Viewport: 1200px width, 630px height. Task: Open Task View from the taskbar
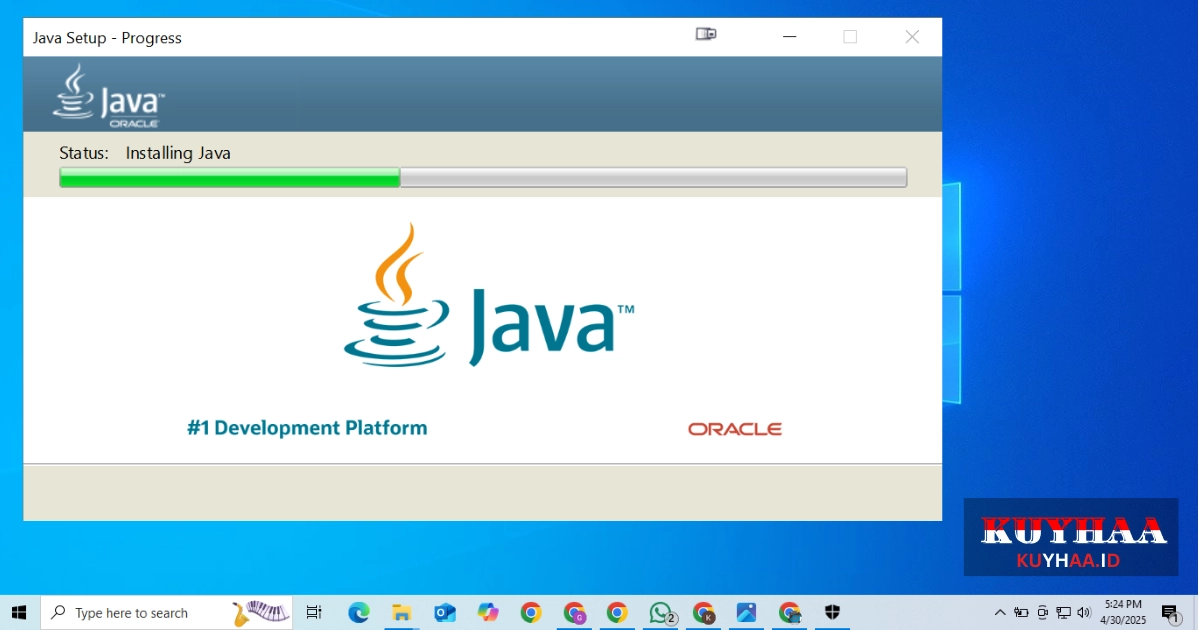pos(314,612)
